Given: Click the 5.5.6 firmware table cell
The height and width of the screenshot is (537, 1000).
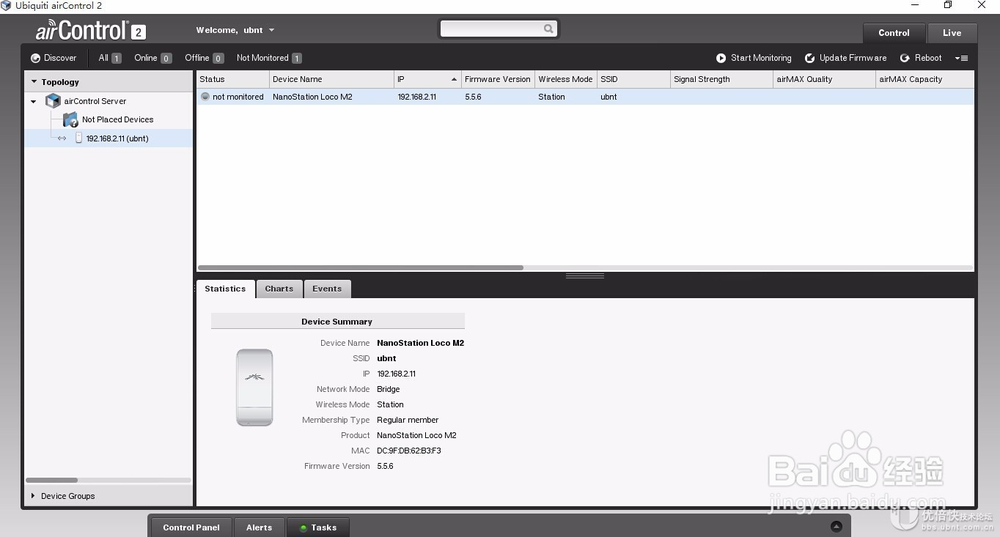Looking at the screenshot, I should (473, 97).
